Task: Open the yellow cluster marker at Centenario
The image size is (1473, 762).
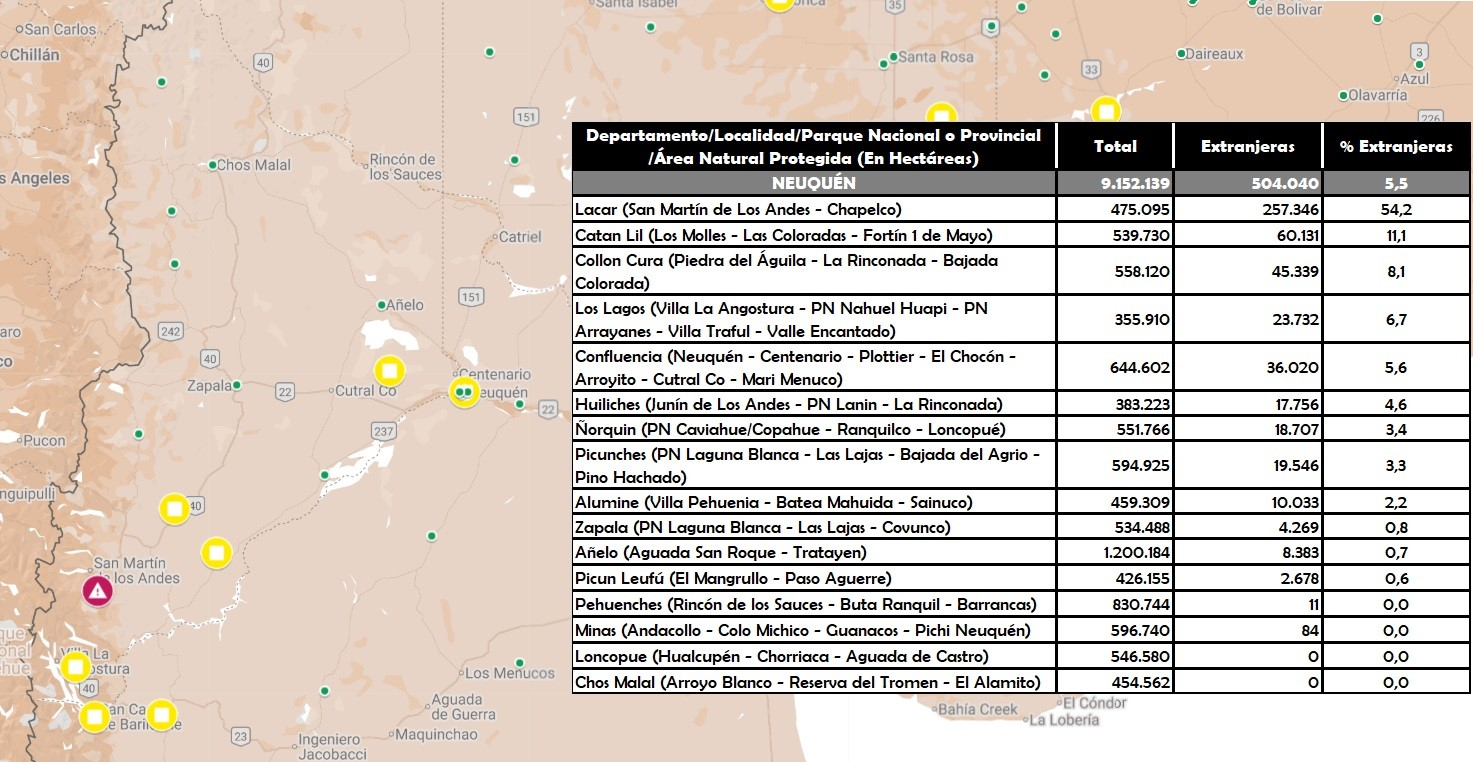Action: (464, 392)
